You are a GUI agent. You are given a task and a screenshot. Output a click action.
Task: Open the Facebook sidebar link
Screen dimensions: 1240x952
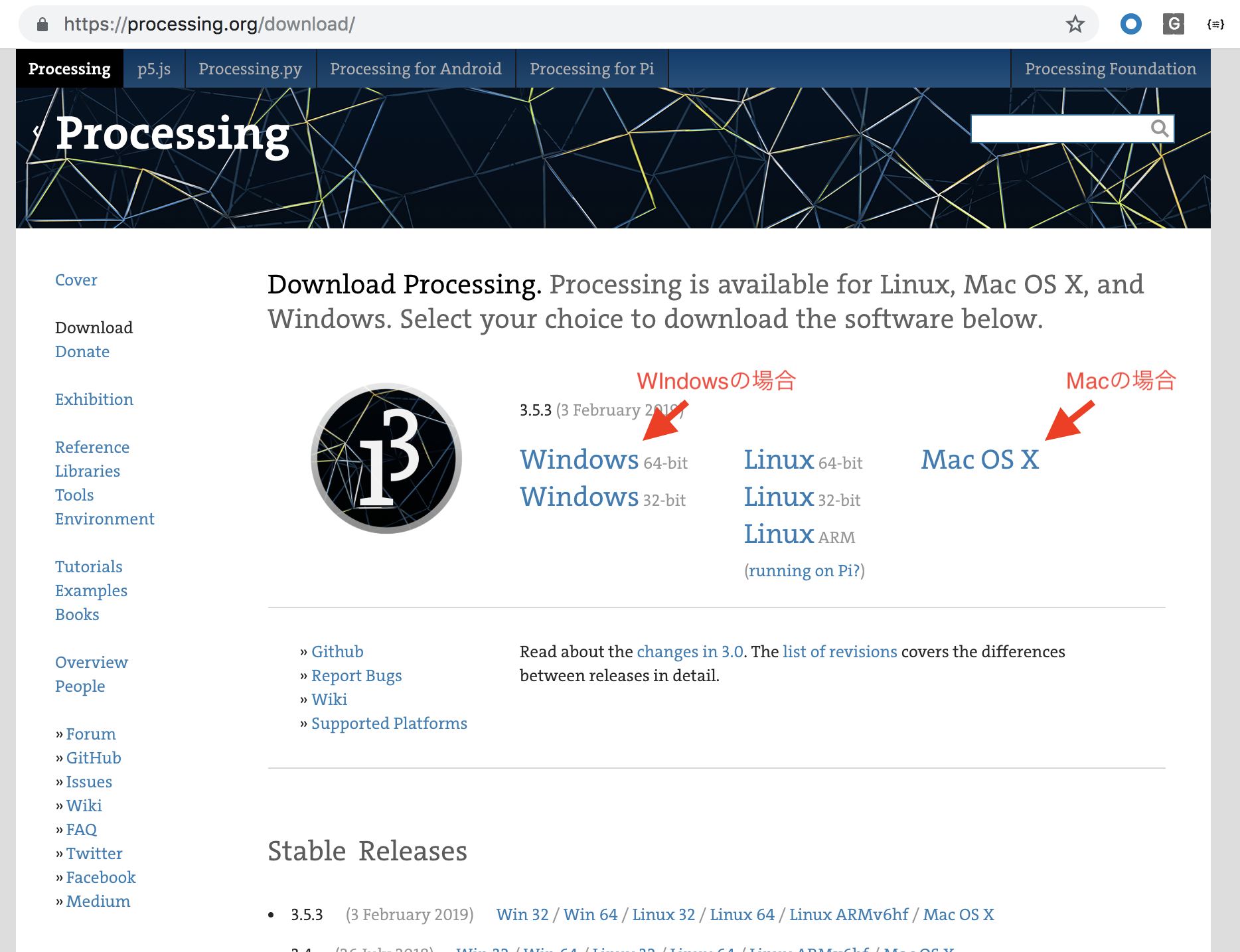click(101, 878)
